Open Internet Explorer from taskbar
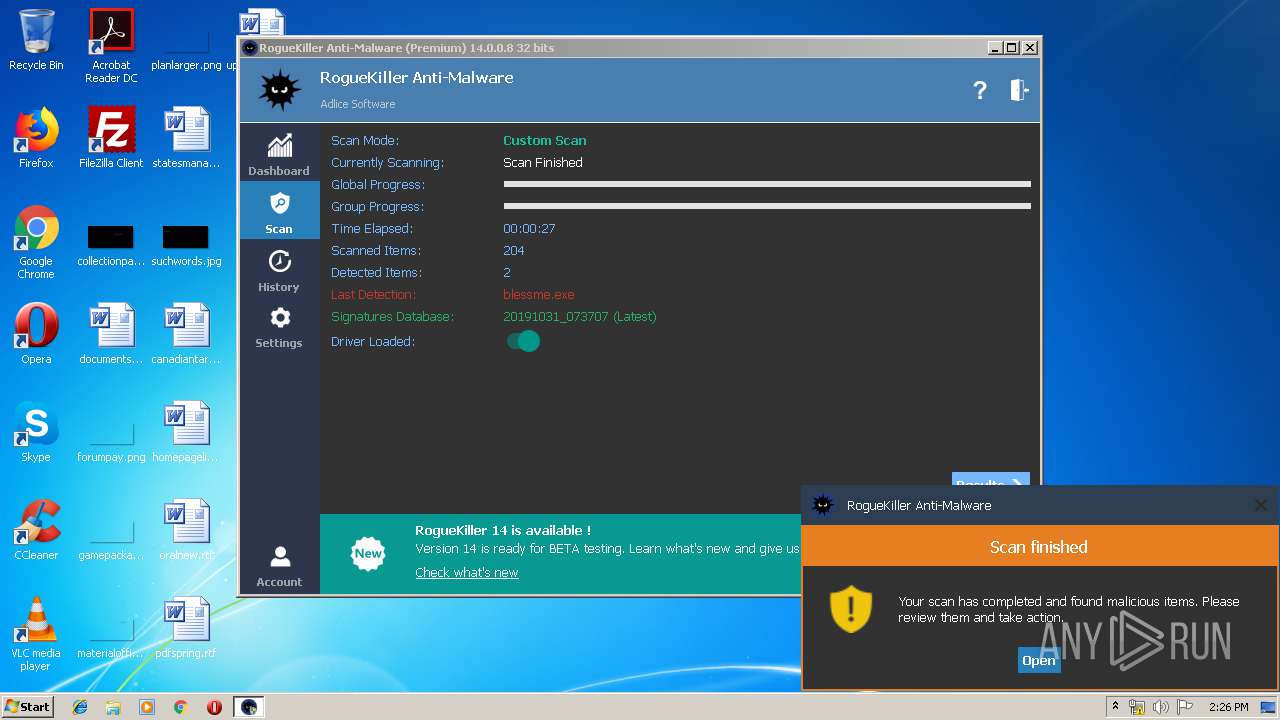Image resolution: width=1280 pixels, height=720 pixels. pyautogui.click(x=80, y=707)
